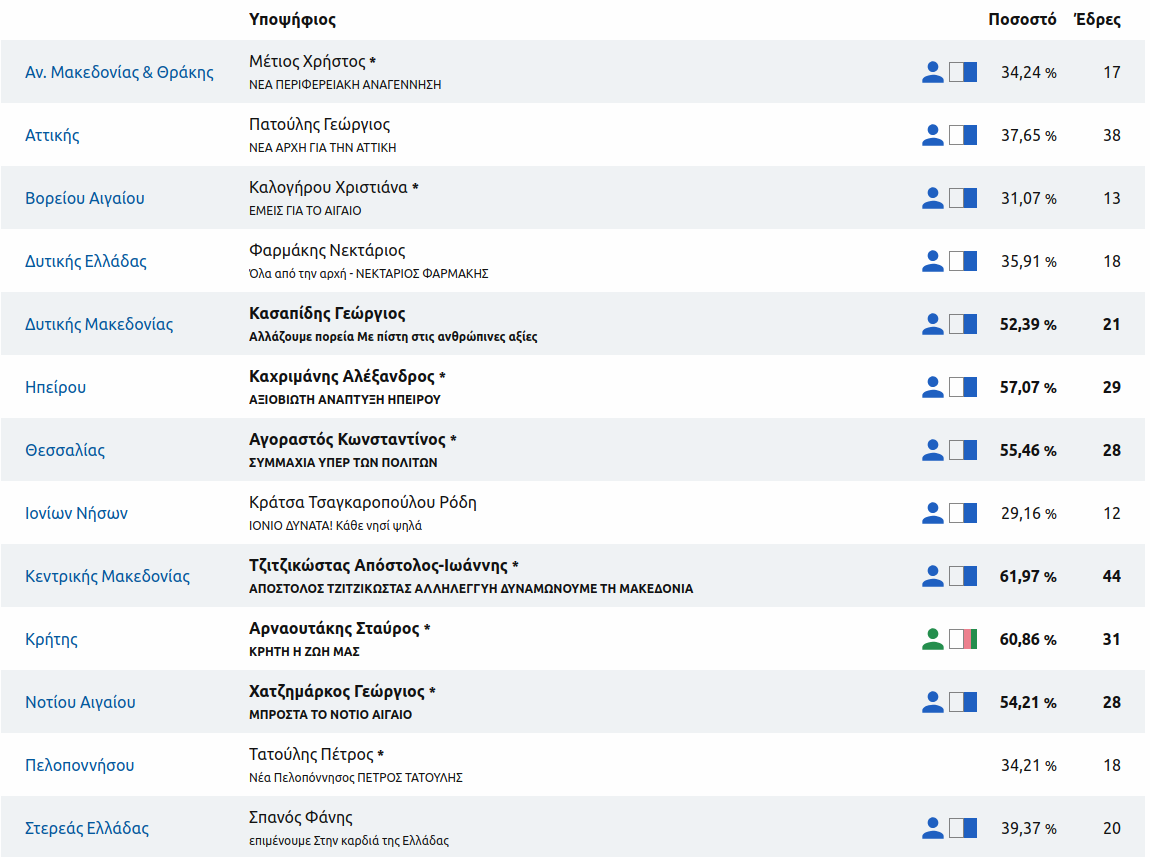Click seats value 12 for Ιονίων Νήσων
The width and height of the screenshot is (1150, 857).
point(1112,514)
